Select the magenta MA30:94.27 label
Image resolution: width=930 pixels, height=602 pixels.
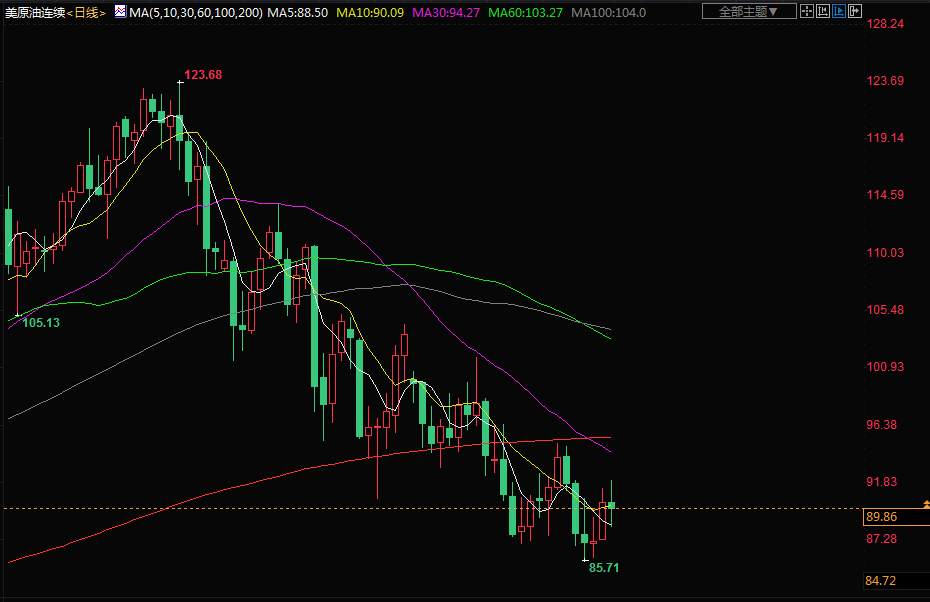(445, 13)
